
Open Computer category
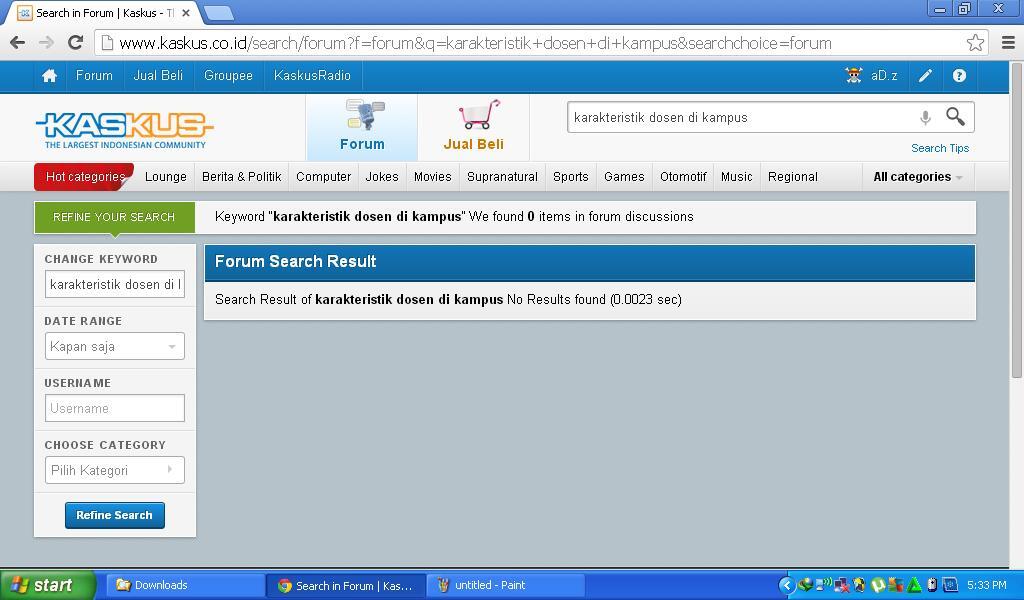pos(323,177)
